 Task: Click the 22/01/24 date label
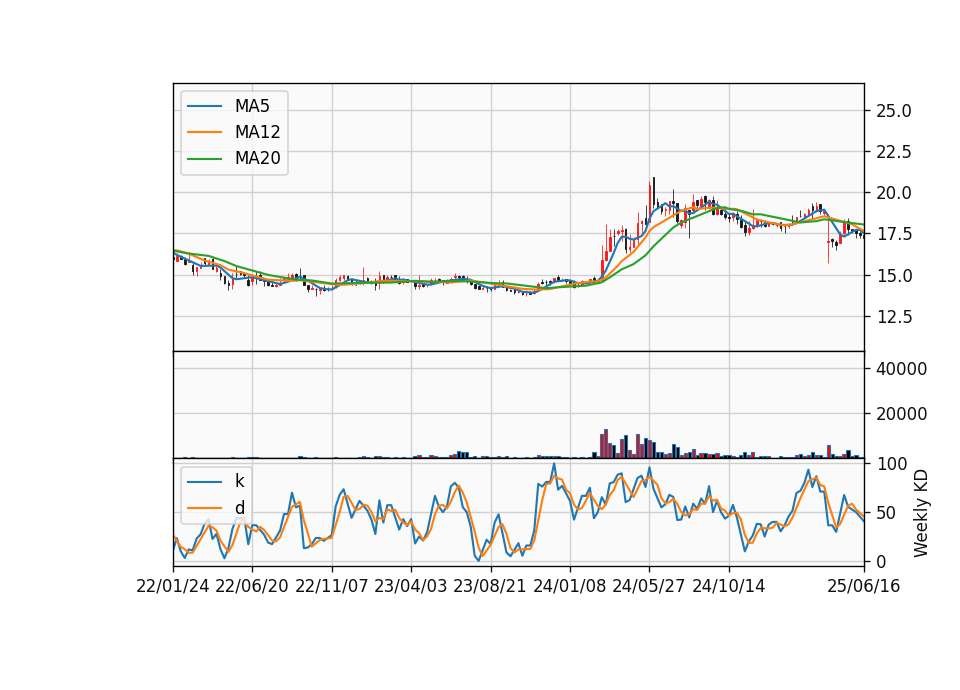tap(173, 586)
